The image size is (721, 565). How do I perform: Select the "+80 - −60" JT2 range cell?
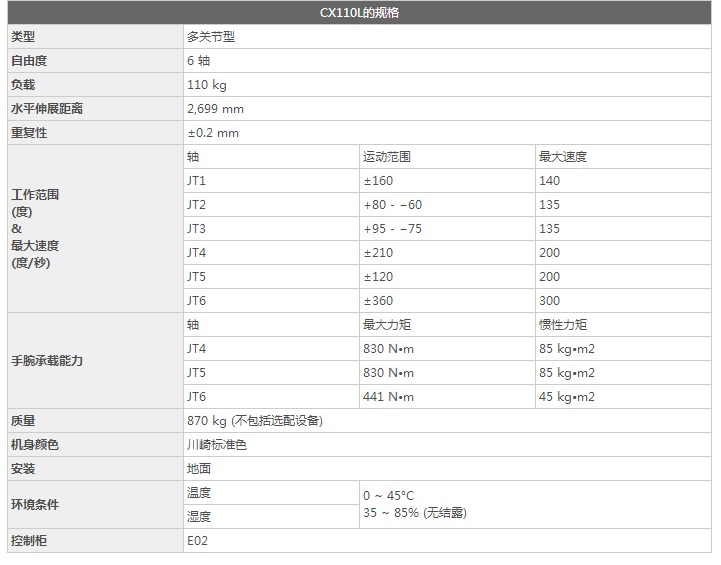point(392,205)
